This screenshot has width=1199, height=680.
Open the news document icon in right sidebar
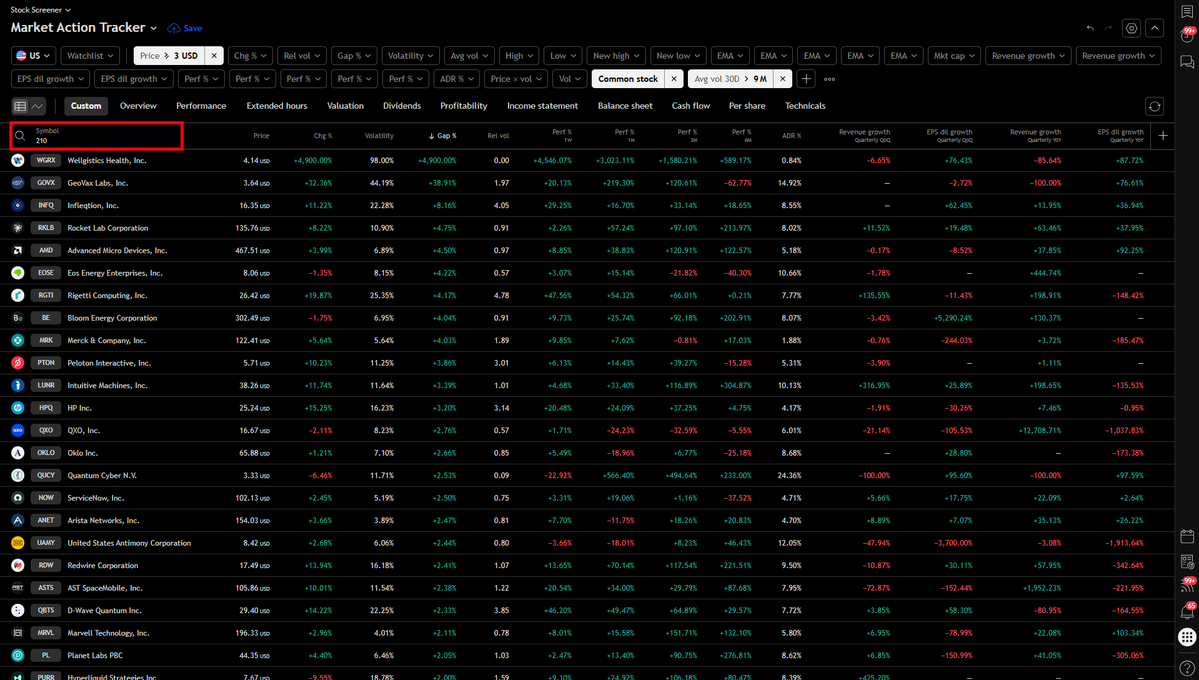[x=1187, y=562]
